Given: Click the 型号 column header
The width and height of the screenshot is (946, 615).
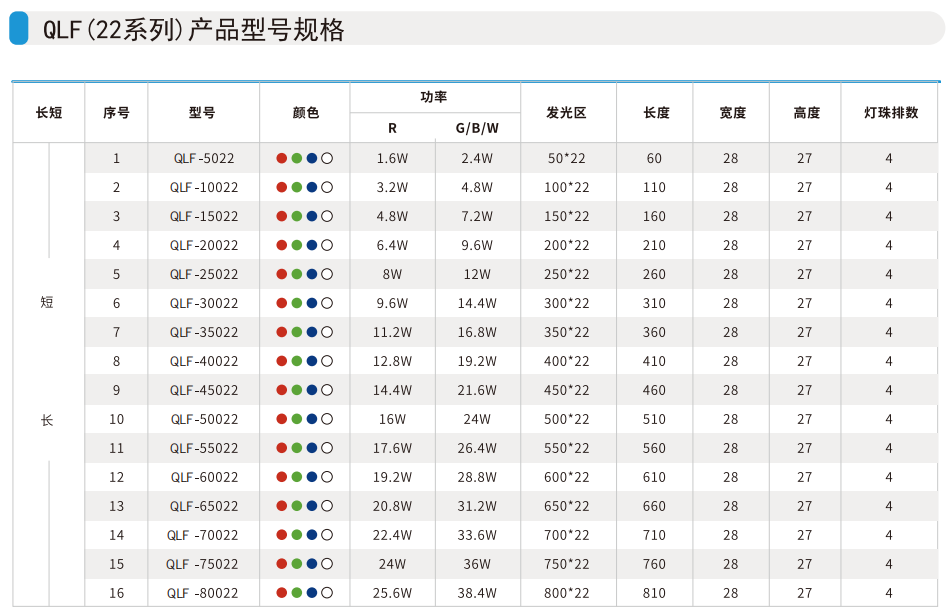Looking at the screenshot, I should point(202,113).
